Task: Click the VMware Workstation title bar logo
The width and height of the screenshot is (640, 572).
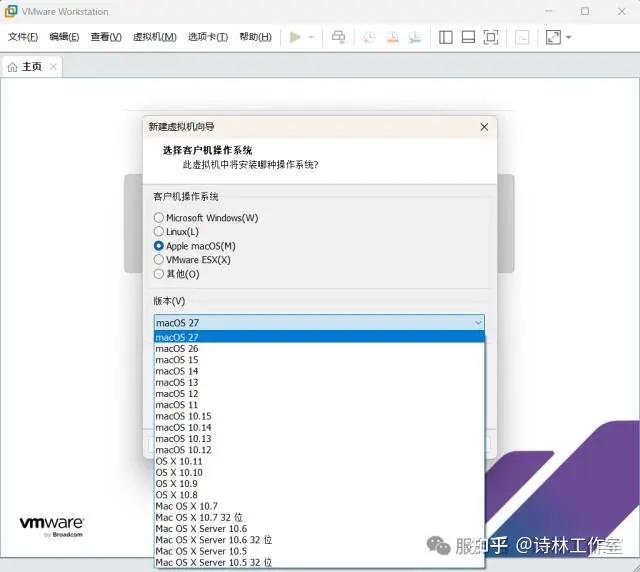Action: click(x=11, y=11)
